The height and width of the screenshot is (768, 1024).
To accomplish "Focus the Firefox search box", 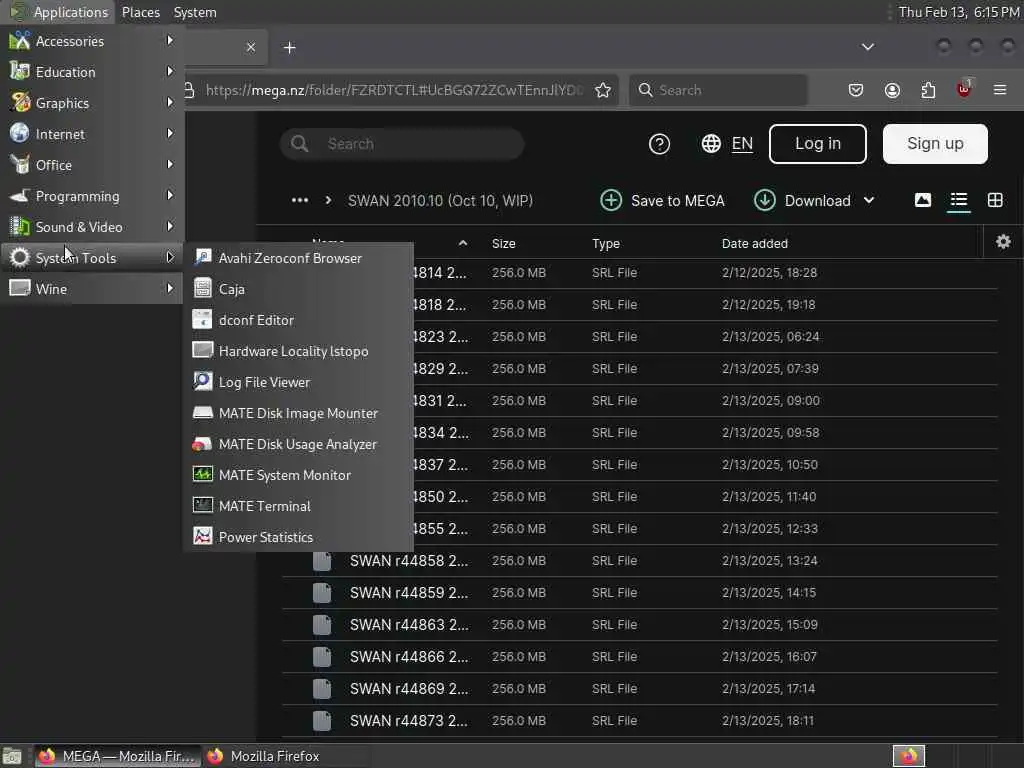I will tap(718, 90).
